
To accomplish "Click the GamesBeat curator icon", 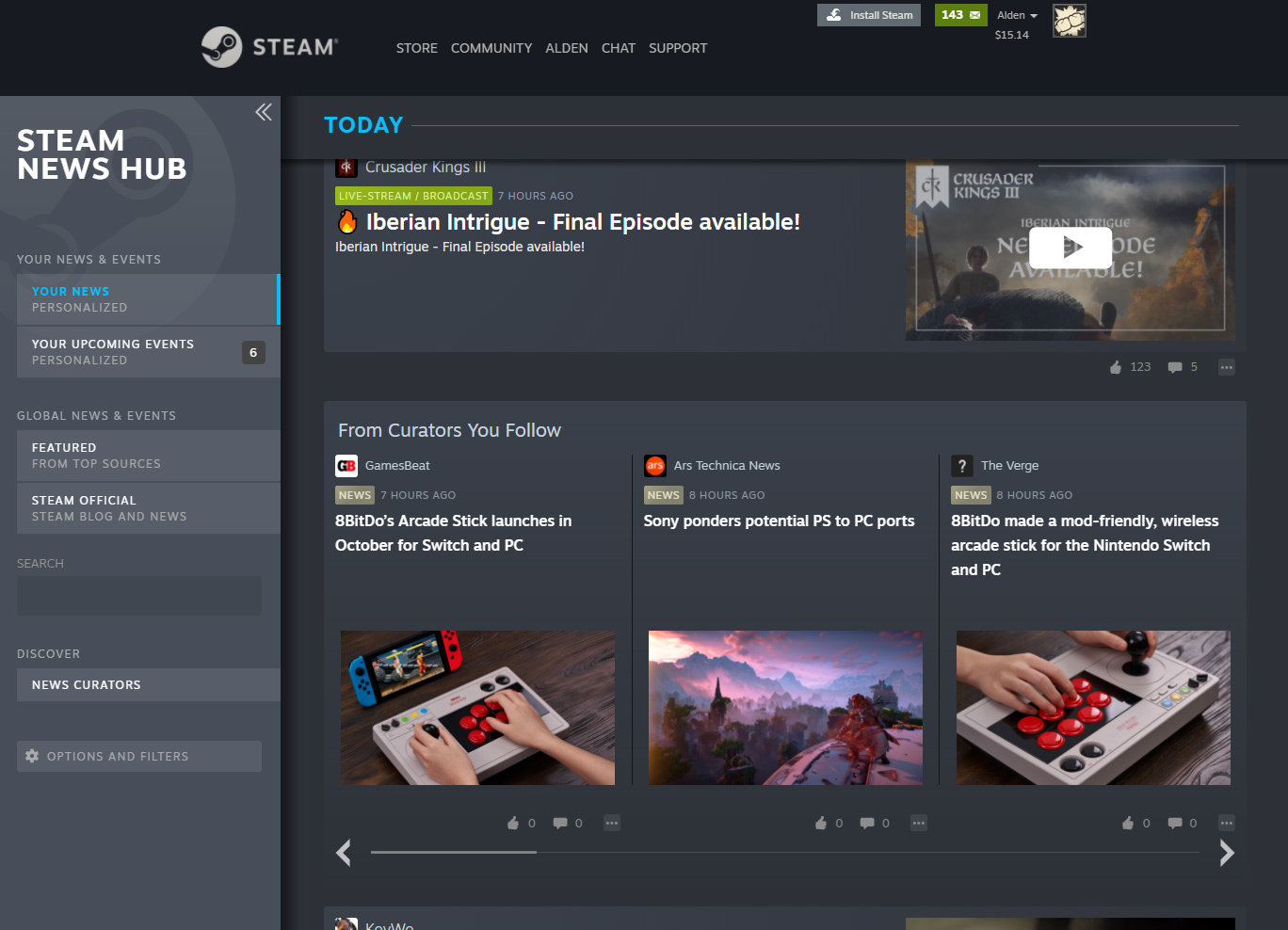I will pos(345,465).
